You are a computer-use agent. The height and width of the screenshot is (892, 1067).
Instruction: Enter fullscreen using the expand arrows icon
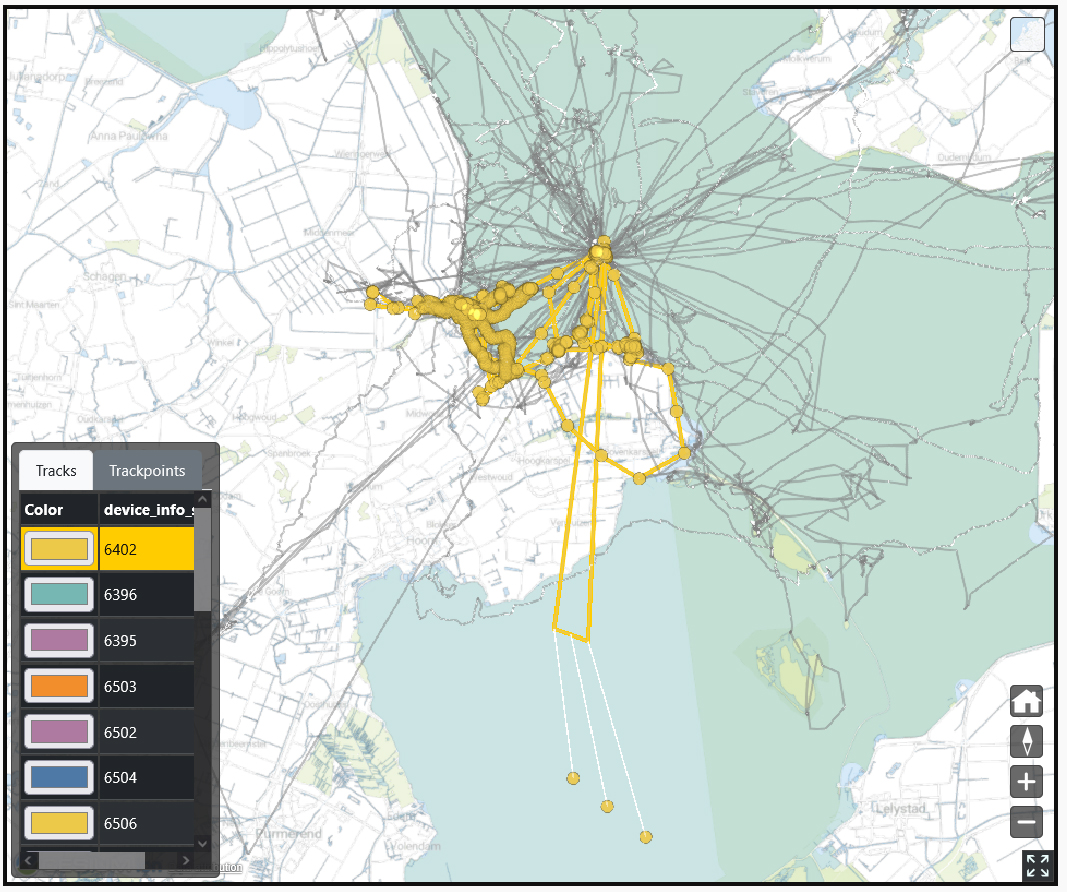[x=1038, y=866]
